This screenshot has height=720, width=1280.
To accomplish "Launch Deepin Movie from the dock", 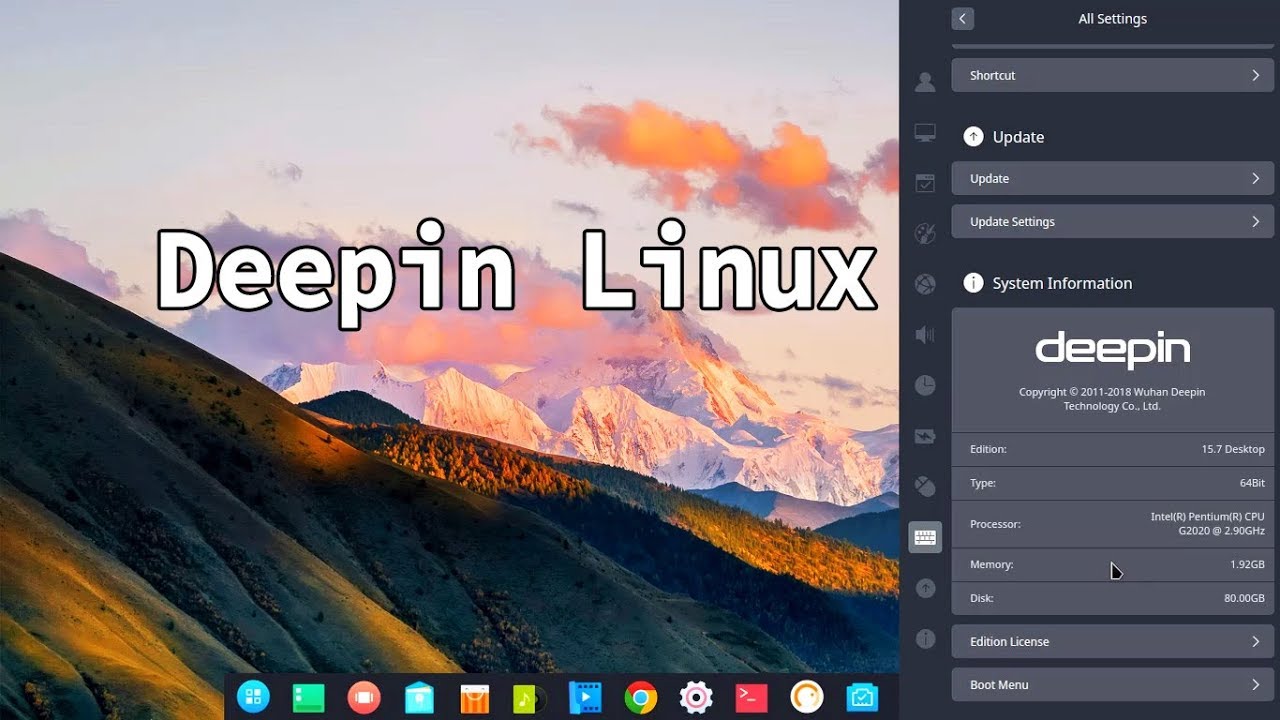I will (x=585, y=697).
